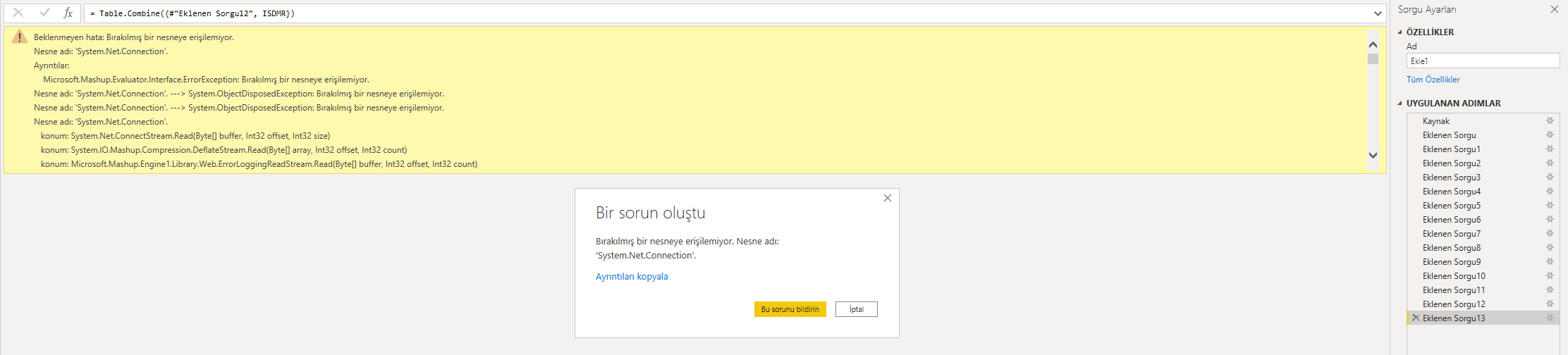
Task: Open settings gear for Eklenen Sorgu5
Action: click(1550, 206)
